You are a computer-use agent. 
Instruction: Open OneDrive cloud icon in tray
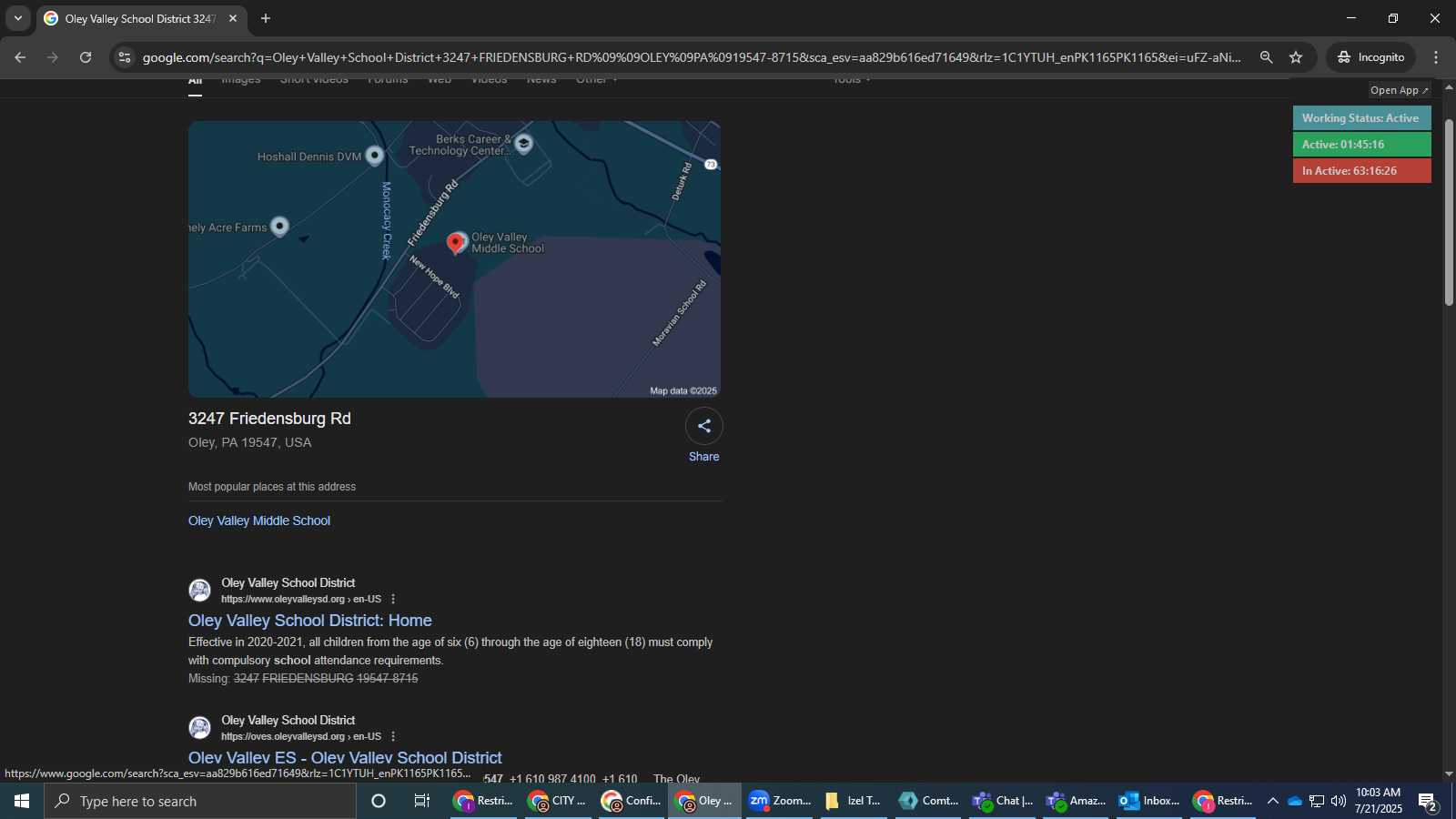point(1294,801)
